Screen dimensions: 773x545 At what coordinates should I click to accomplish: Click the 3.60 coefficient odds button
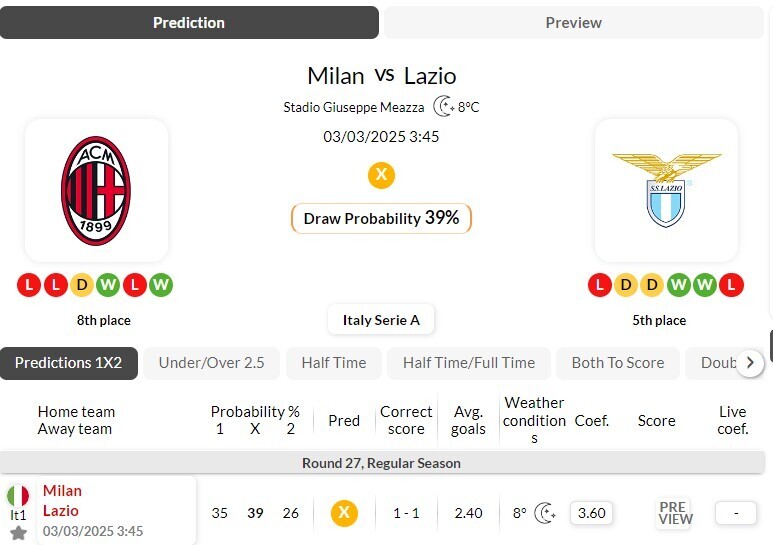(x=592, y=513)
